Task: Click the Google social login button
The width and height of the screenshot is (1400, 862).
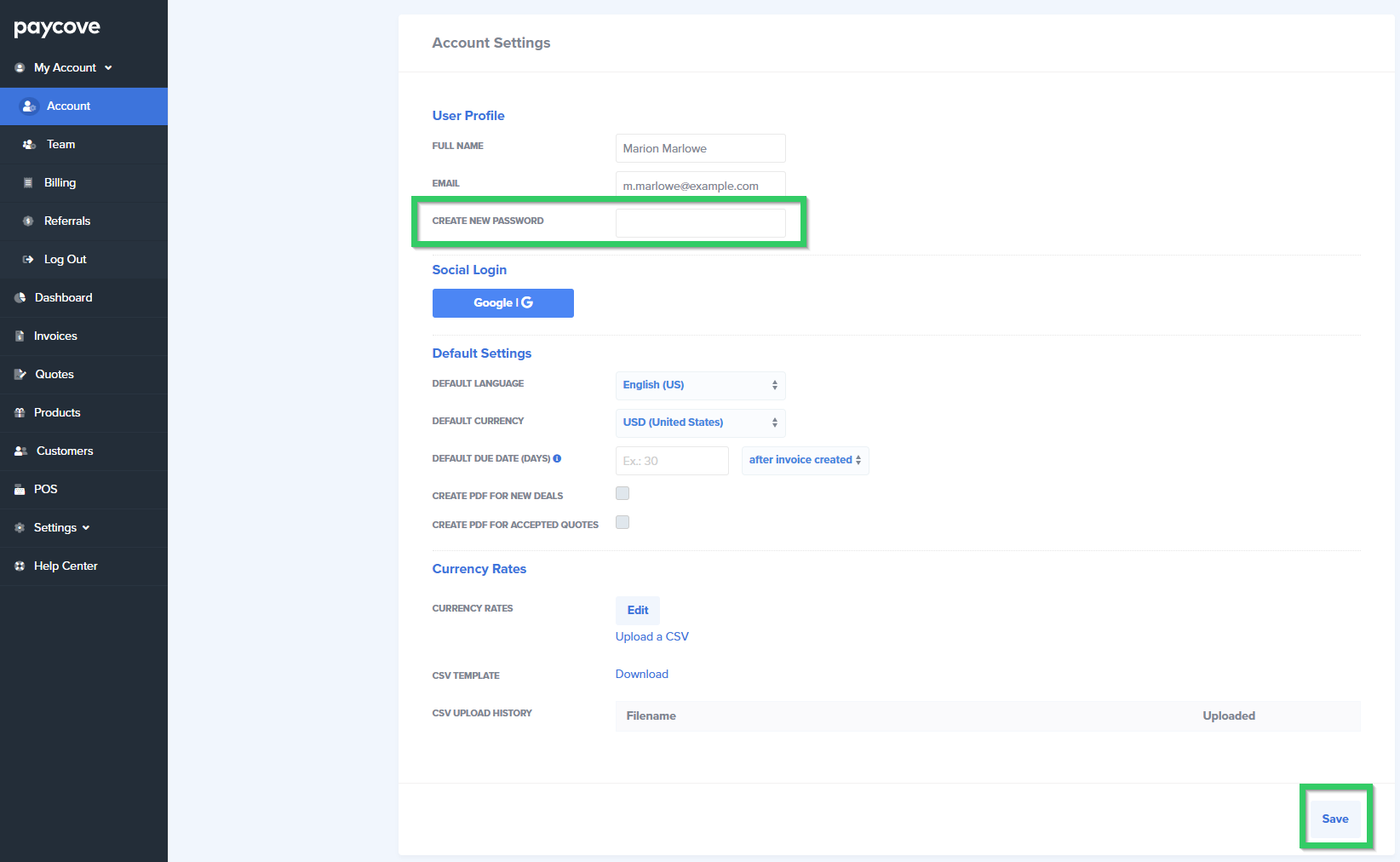Action: (502, 302)
